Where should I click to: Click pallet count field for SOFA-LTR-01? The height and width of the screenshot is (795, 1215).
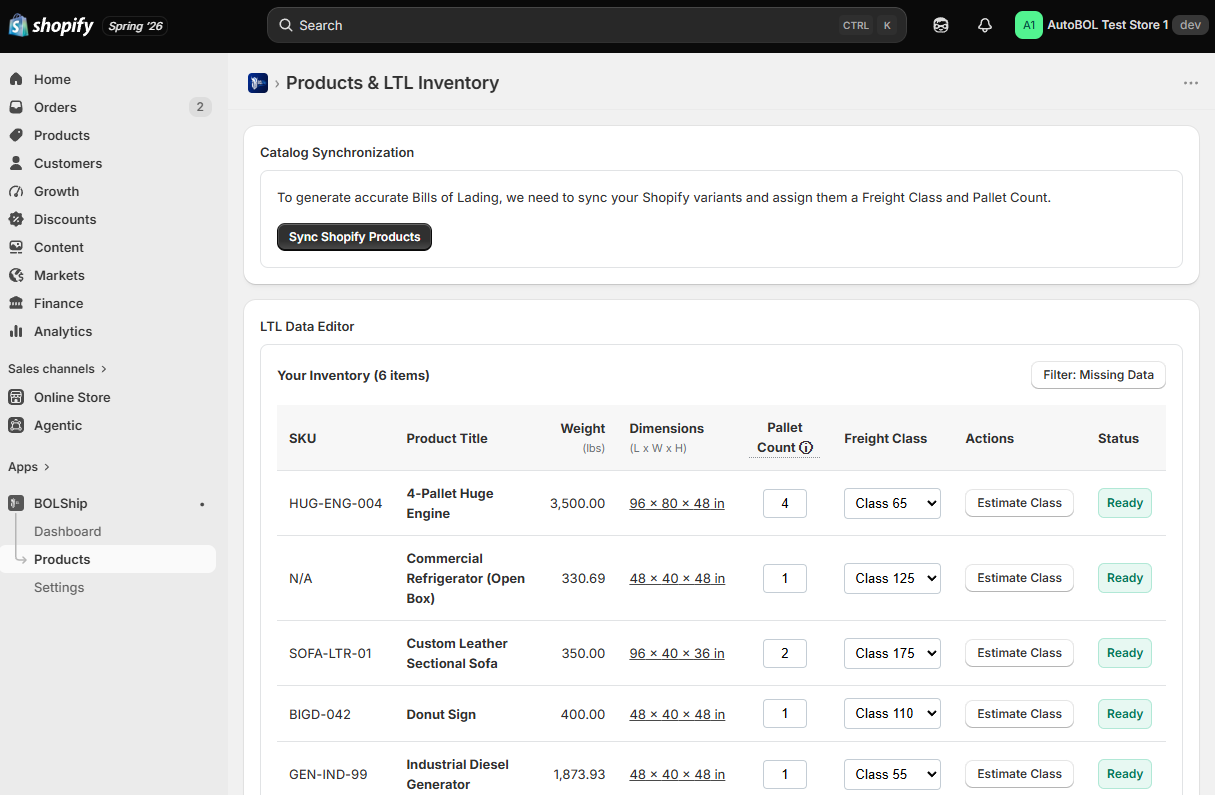point(785,653)
